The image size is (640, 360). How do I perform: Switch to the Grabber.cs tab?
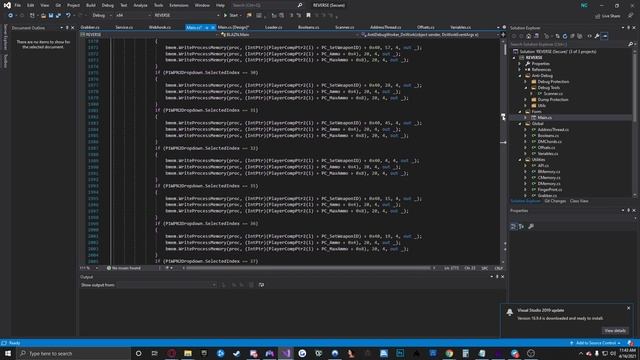click(x=90, y=27)
